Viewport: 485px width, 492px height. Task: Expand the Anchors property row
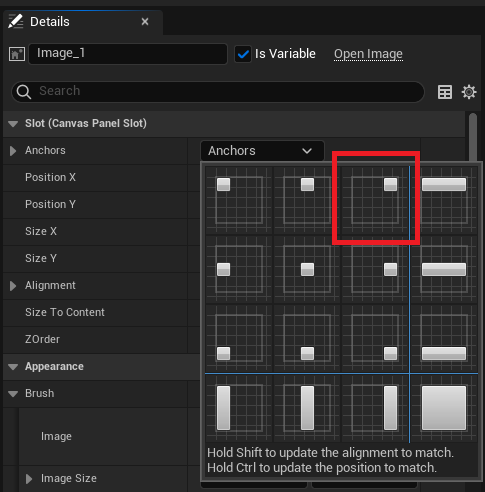pos(13,151)
